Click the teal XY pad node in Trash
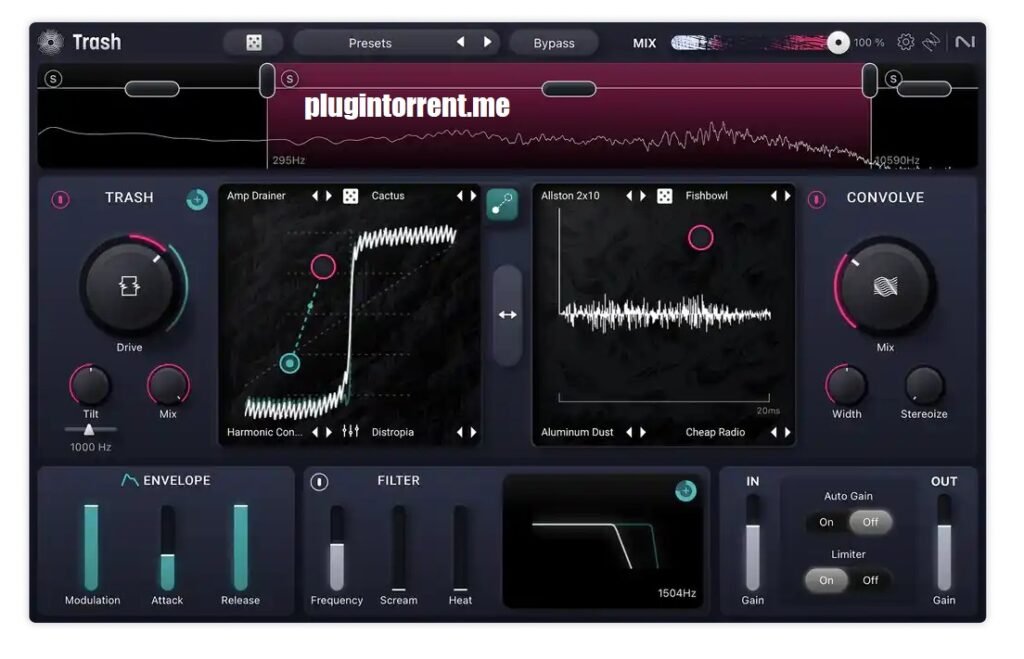The width and height of the screenshot is (1024, 659). tap(289, 363)
